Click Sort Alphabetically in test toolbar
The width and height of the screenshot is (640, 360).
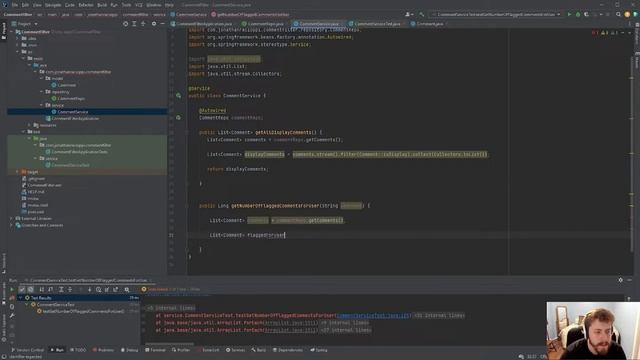(x=42, y=289)
